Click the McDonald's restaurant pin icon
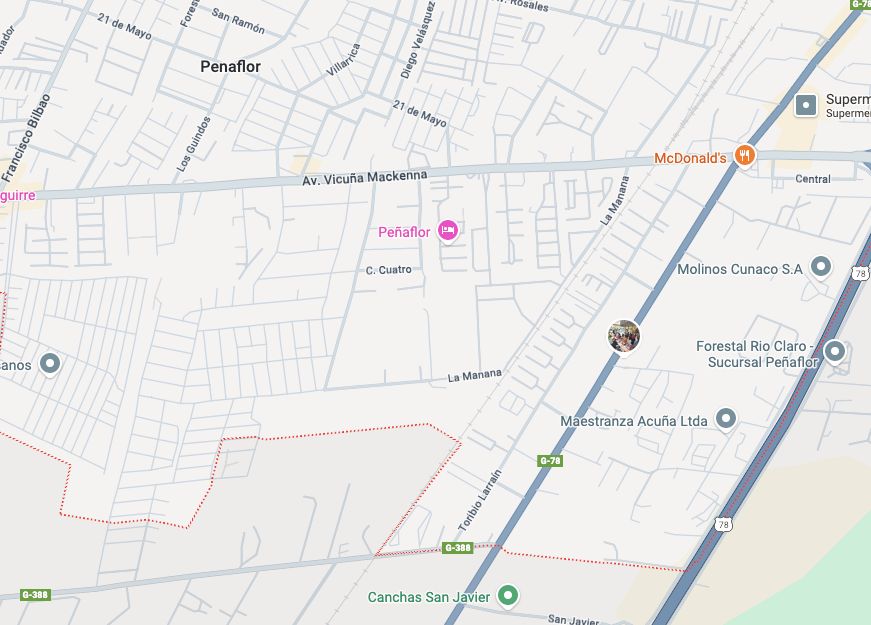871x625 pixels. [744, 156]
